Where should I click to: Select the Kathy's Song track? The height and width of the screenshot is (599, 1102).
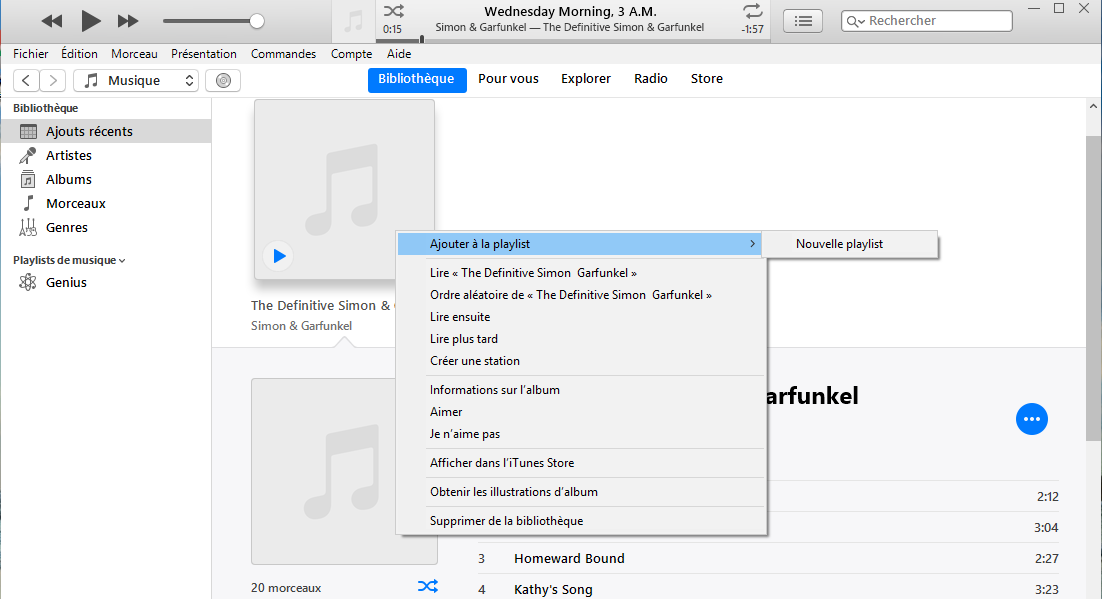pyautogui.click(x=767, y=589)
